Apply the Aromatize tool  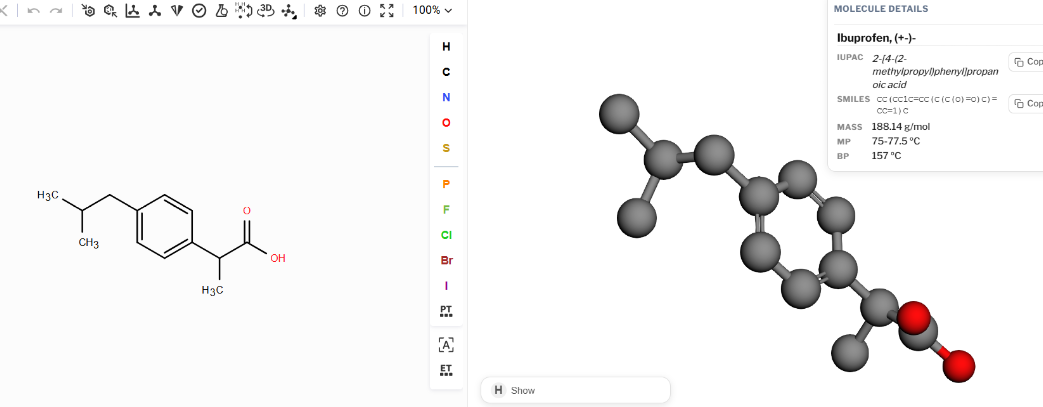click(88, 11)
